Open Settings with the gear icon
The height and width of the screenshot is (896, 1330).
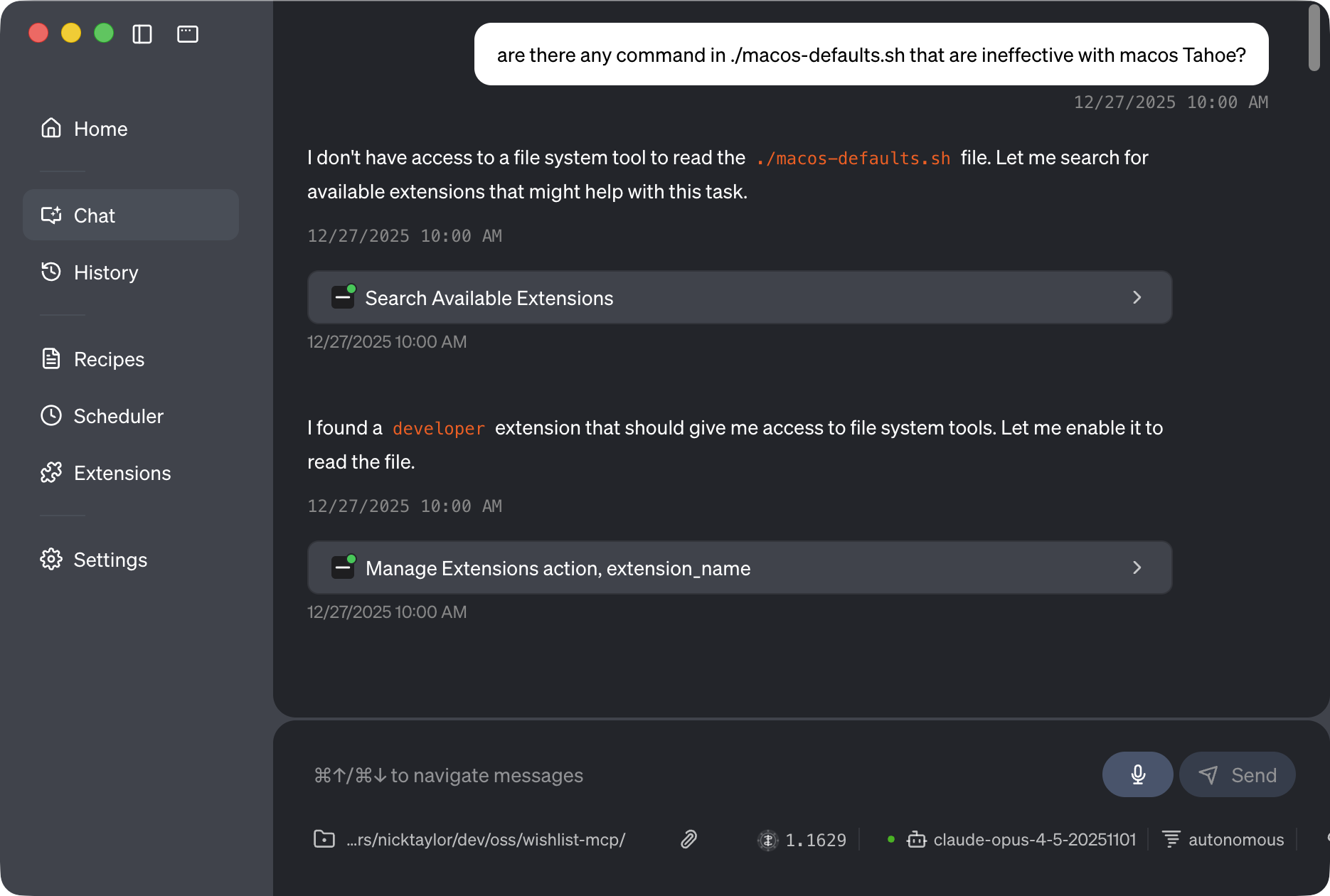[51, 560]
